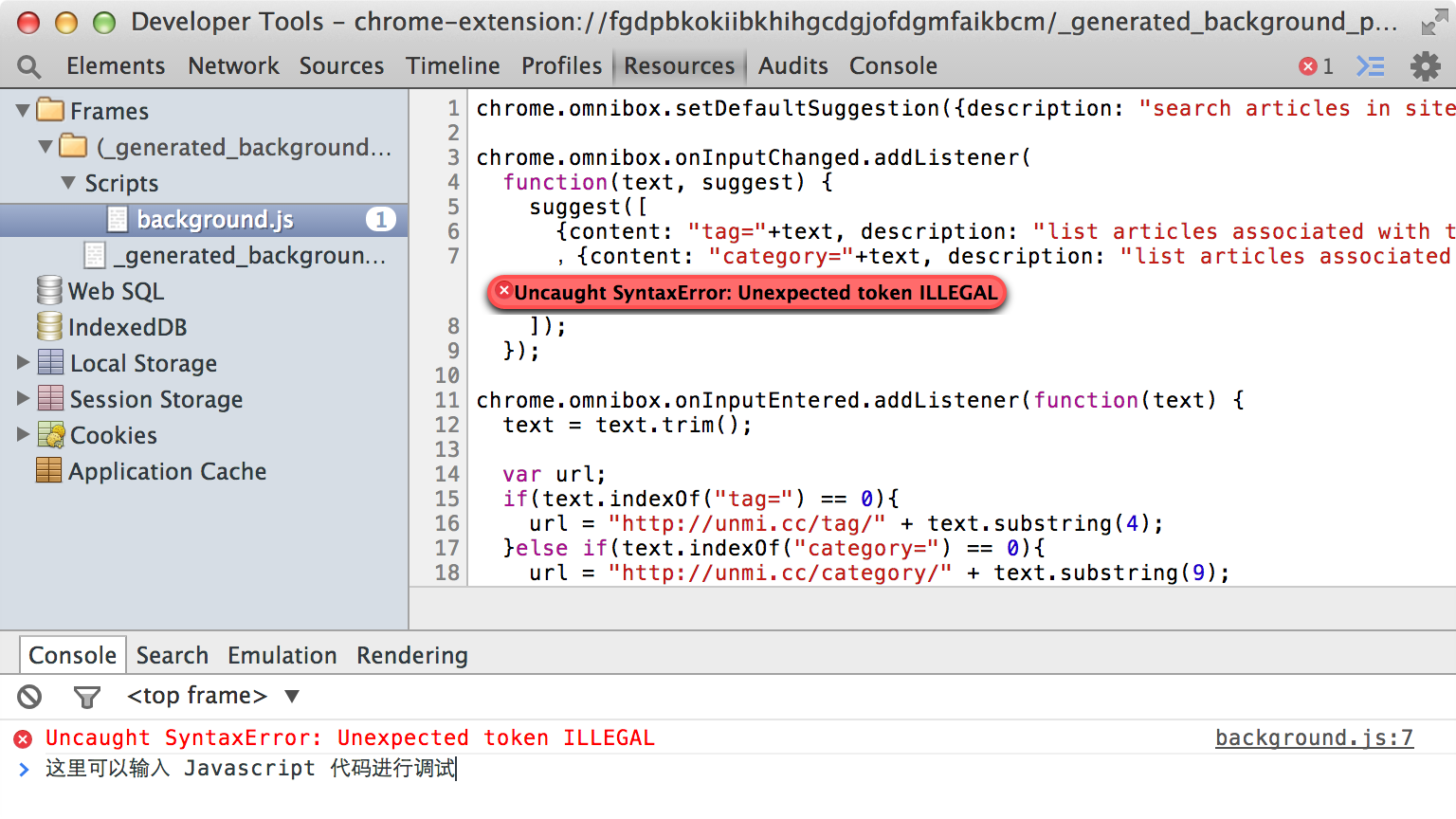Select Web SQL database item

coord(115,291)
